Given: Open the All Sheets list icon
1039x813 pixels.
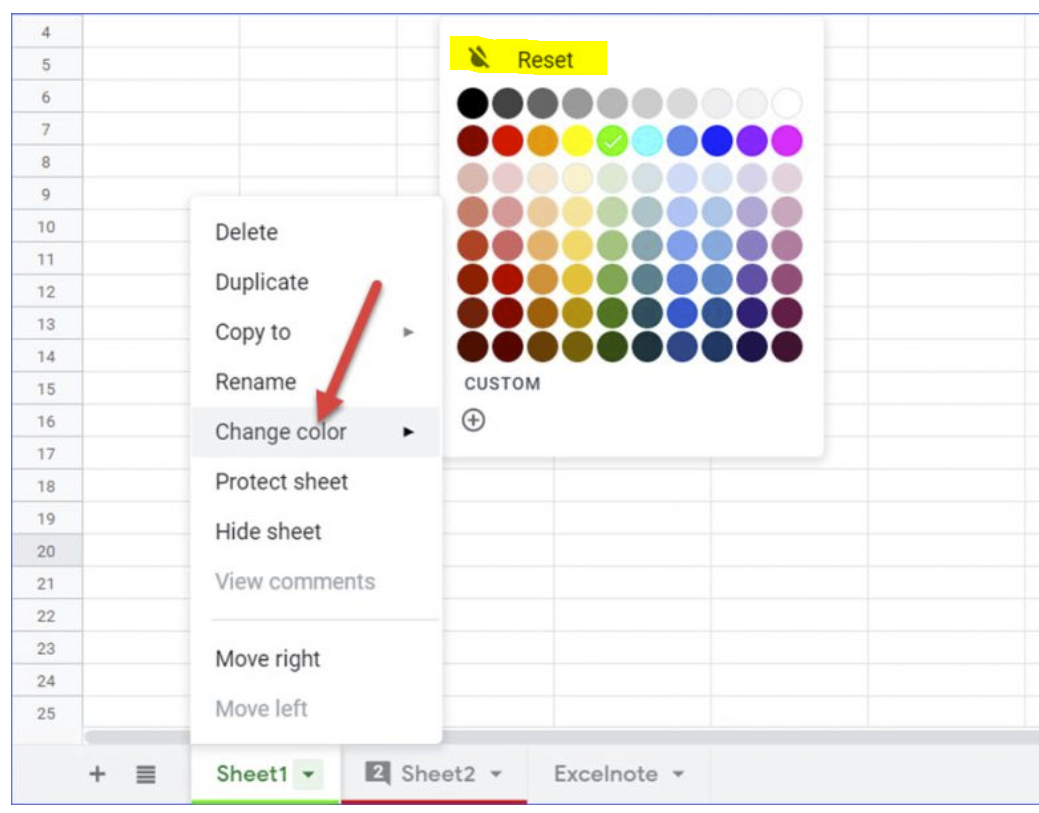Looking at the screenshot, I should 145,773.
